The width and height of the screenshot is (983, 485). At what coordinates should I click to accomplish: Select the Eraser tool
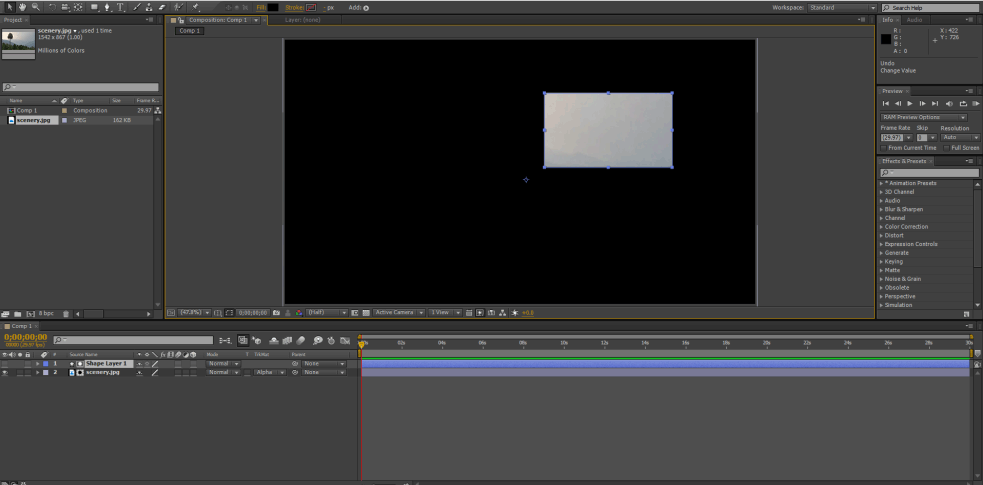pos(162,8)
